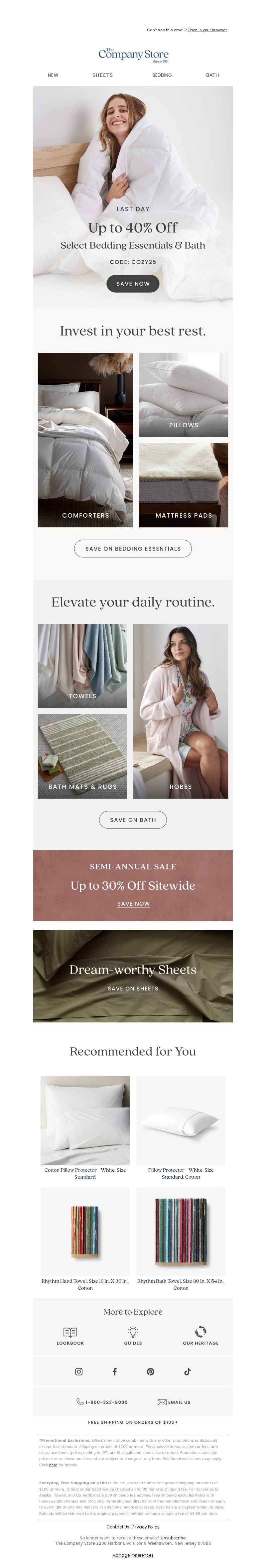Click the Lookbook book icon
Screen dimensions: 266x1568
70,1332
